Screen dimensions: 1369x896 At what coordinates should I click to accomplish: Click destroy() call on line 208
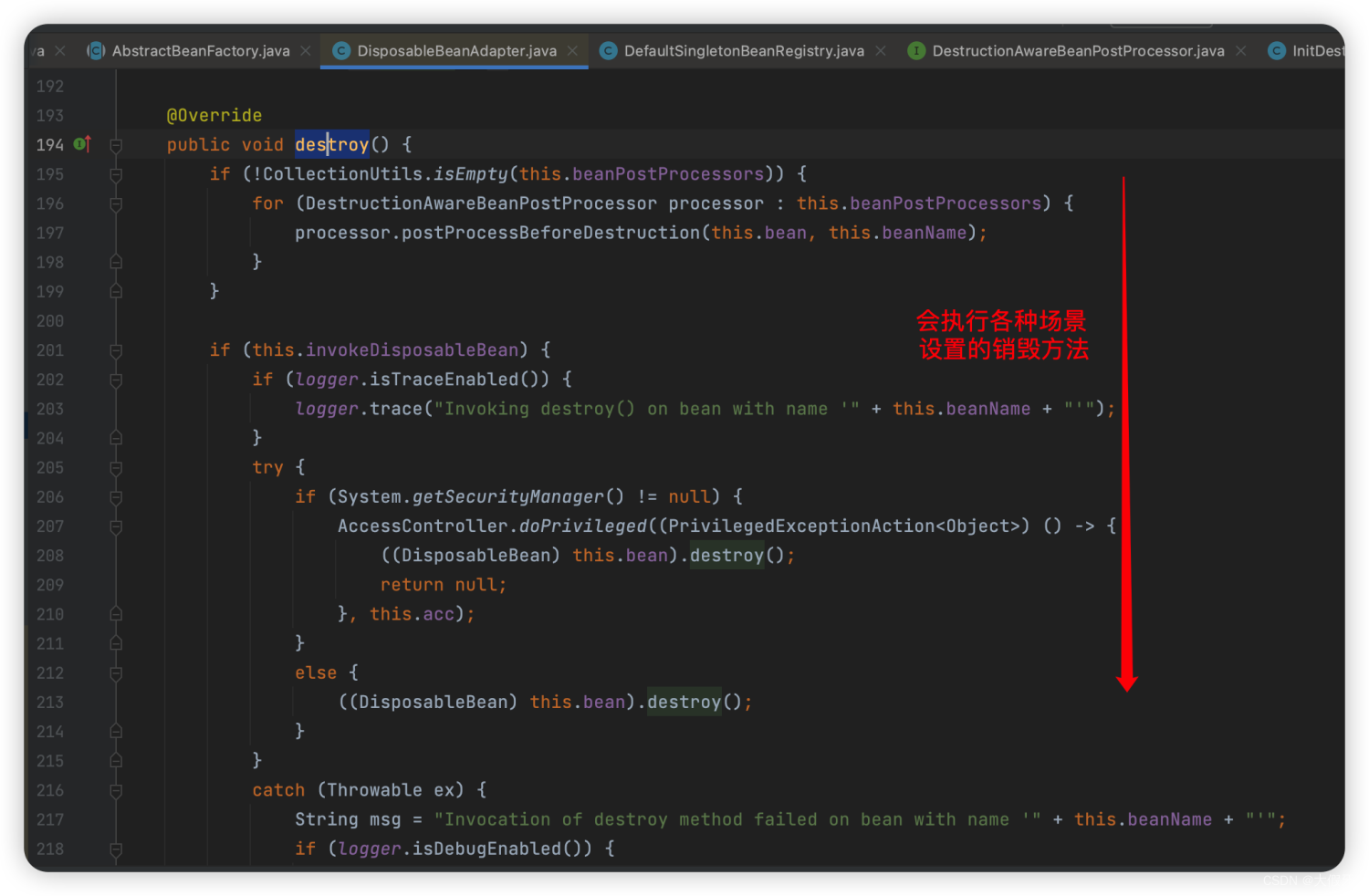pyautogui.click(x=726, y=555)
